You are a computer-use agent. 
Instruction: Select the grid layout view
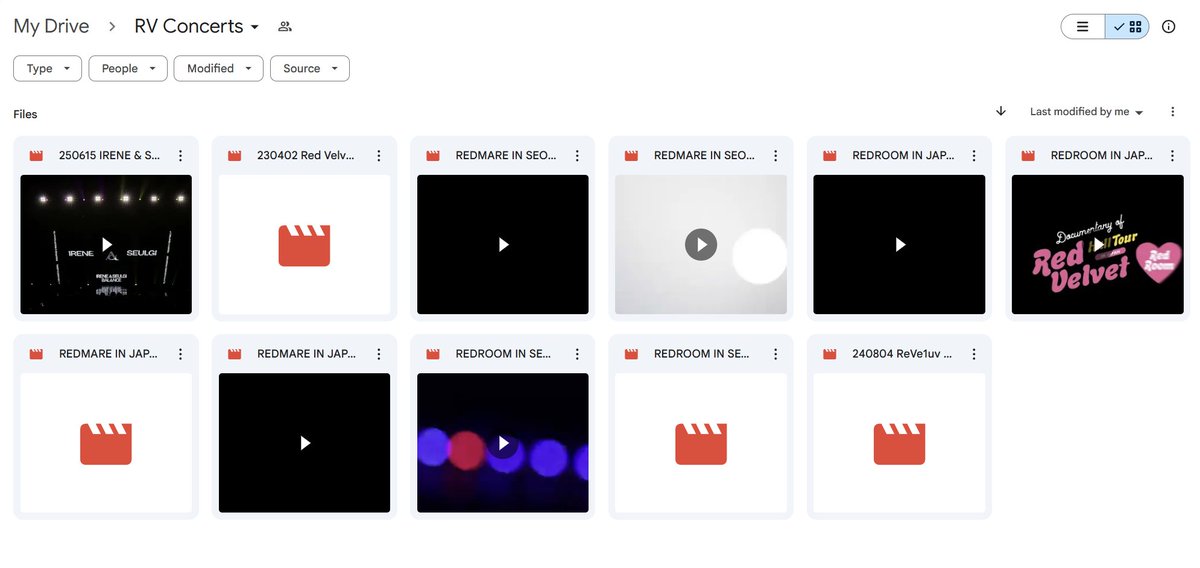(1127, 27)
